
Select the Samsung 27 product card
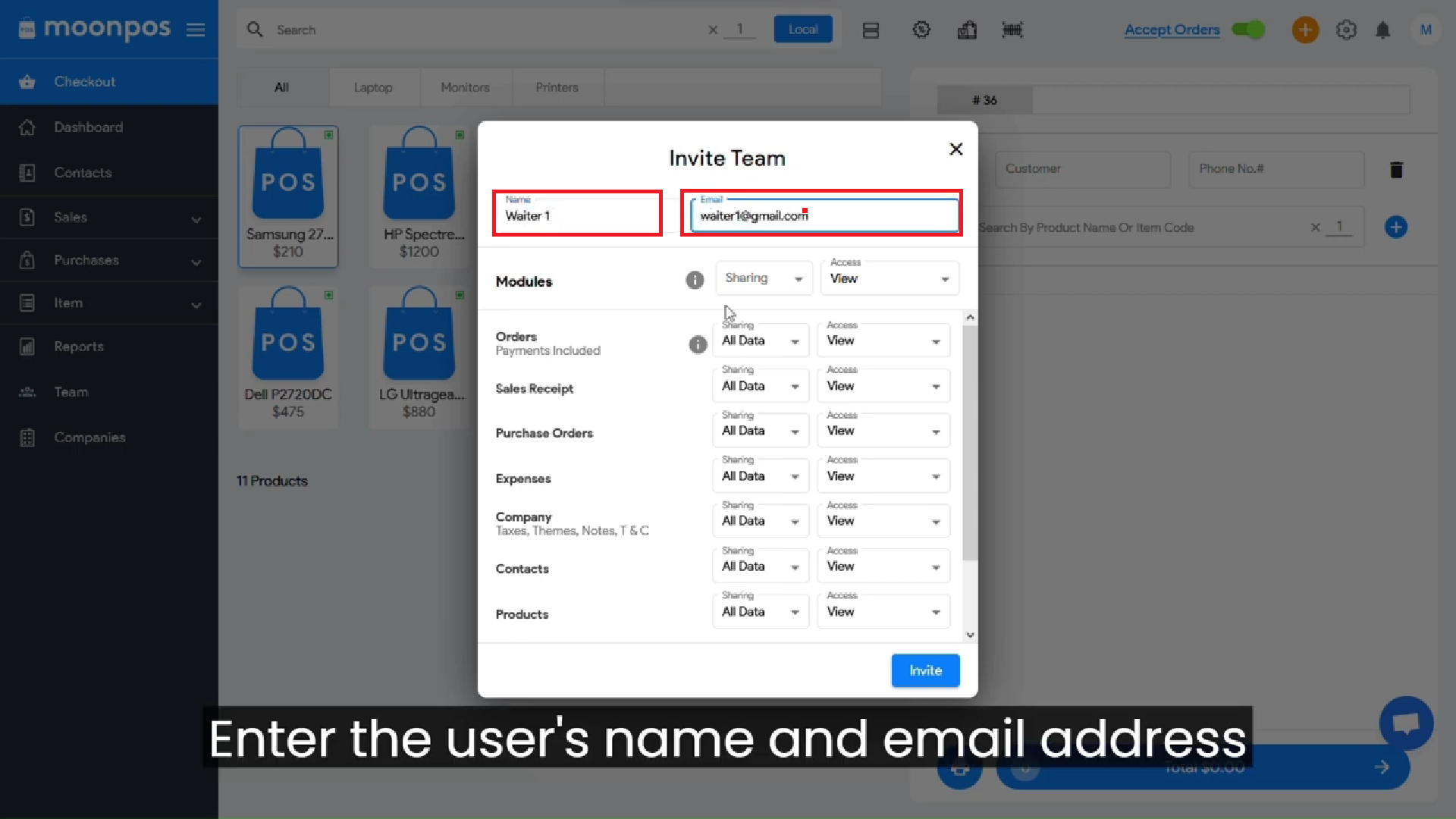288,196
